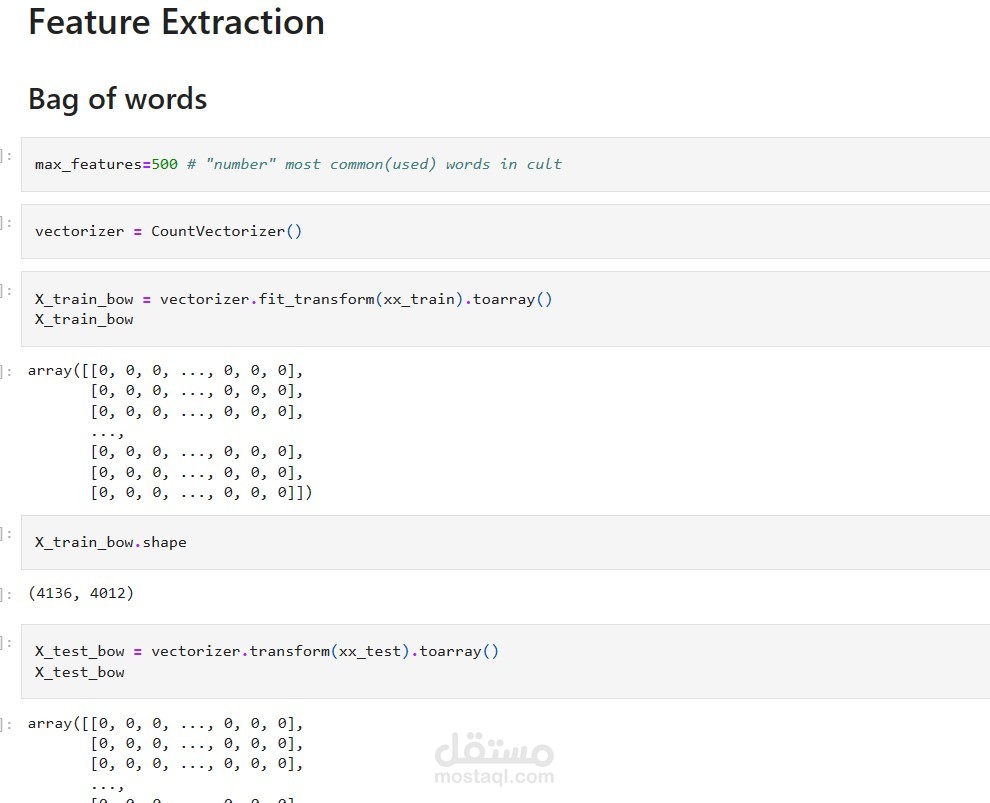Click the prompt marker beside the shape output
This screenshot has width=990, height=803.
[7, 593]
